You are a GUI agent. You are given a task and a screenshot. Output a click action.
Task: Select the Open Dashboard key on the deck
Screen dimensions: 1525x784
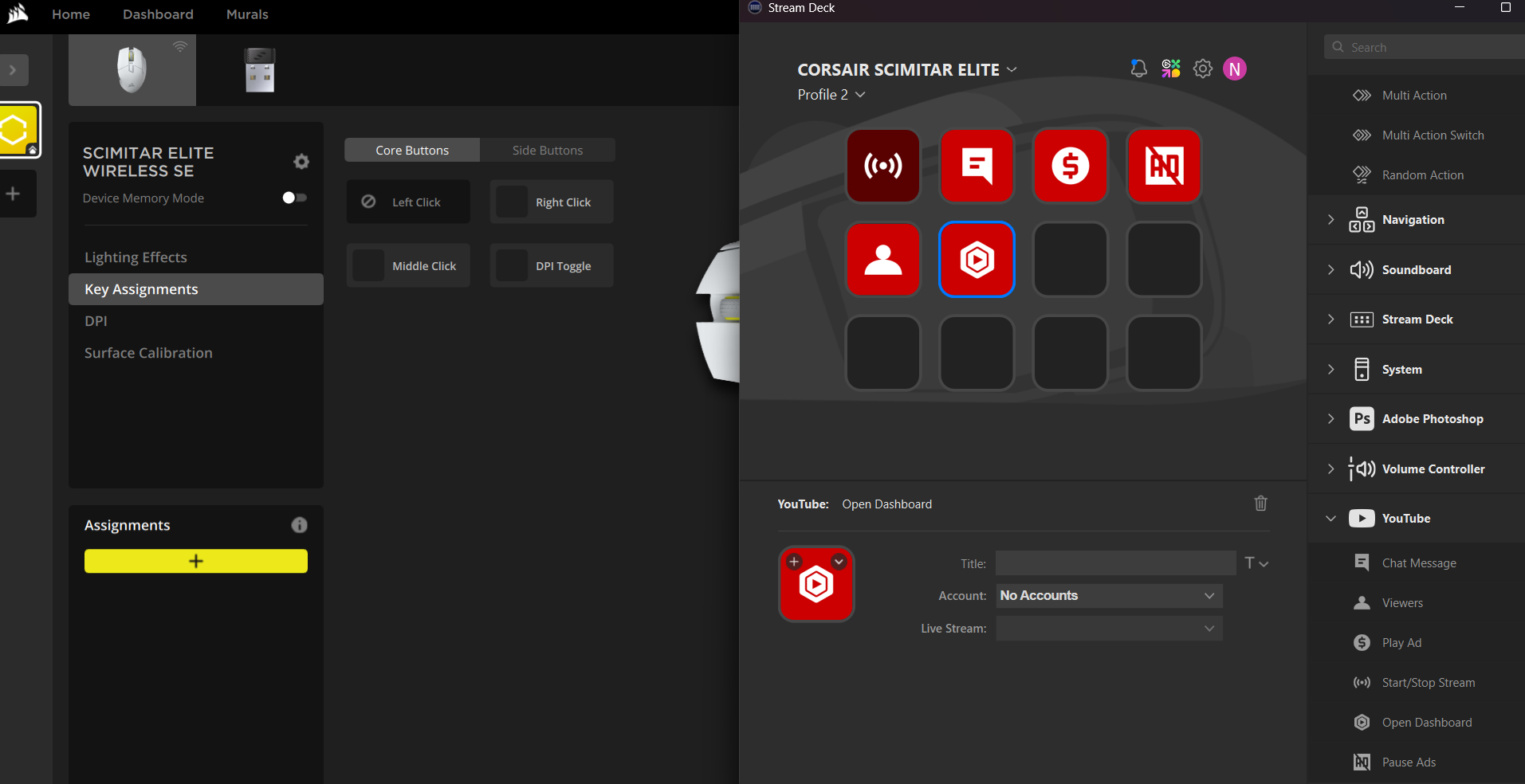pos(977,260)
